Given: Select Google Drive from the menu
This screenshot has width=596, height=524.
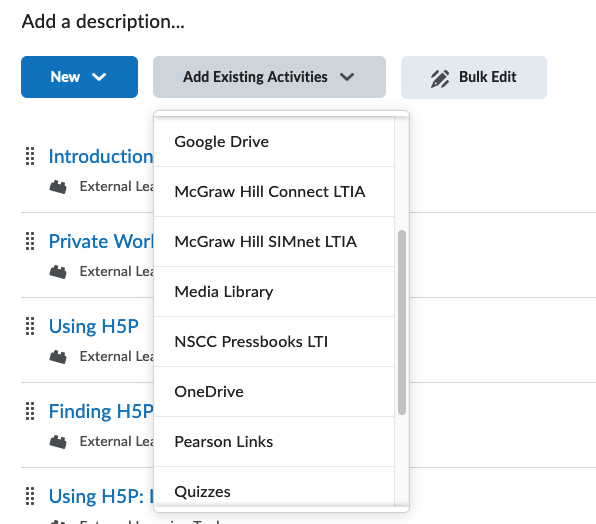Looking at the screenshot, I should tap(274, 142).
